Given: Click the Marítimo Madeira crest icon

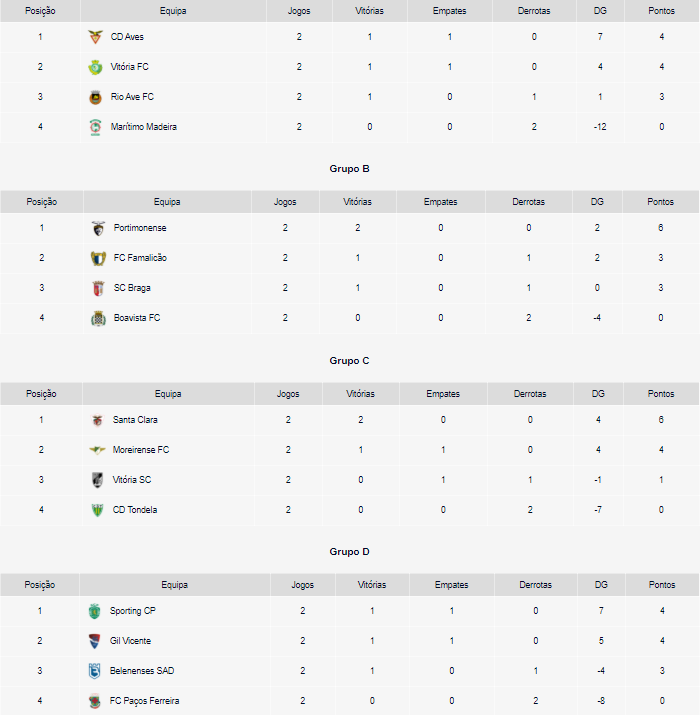Looking at the screenshot, I should point(95,127).
